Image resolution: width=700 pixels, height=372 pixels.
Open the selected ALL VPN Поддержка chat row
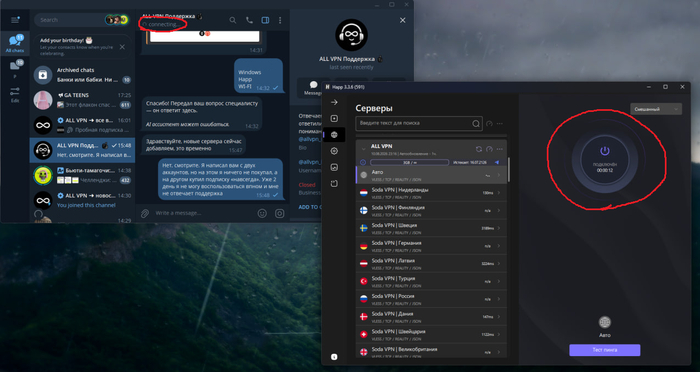coord(82,150)
